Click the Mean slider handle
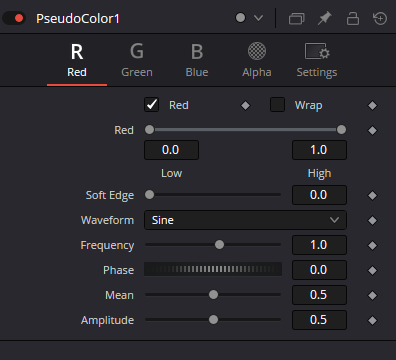This screenshot has height=360, width=396. [x=213, y=295]
